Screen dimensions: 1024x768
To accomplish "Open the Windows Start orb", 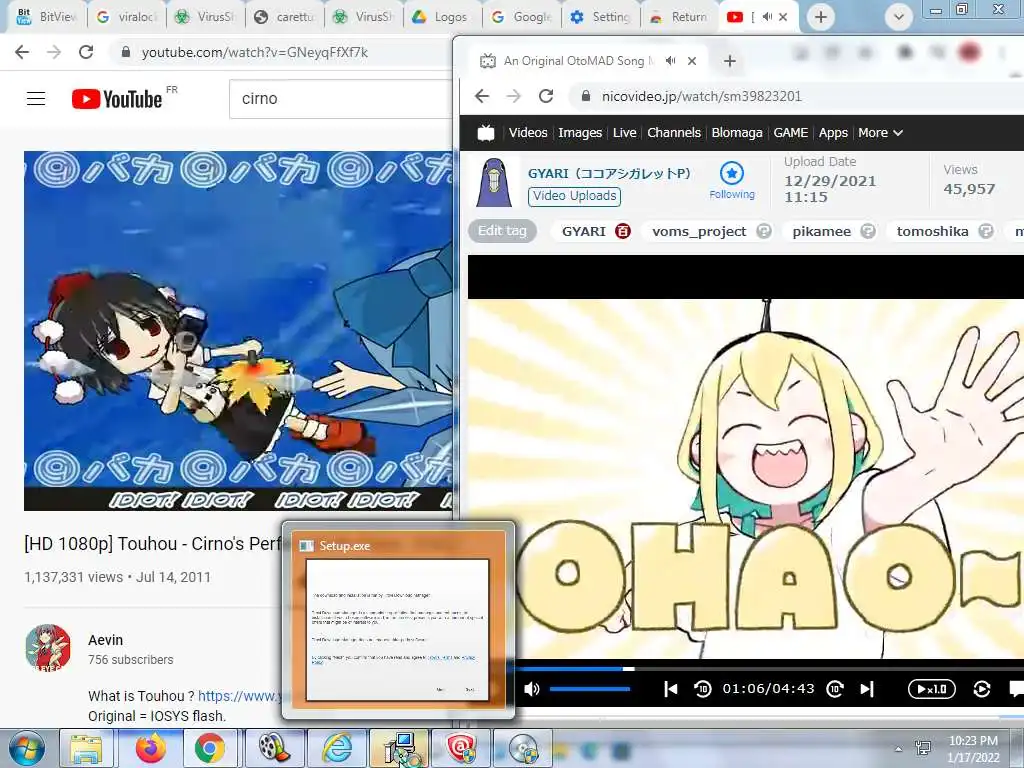I will (x=27, y=748).
